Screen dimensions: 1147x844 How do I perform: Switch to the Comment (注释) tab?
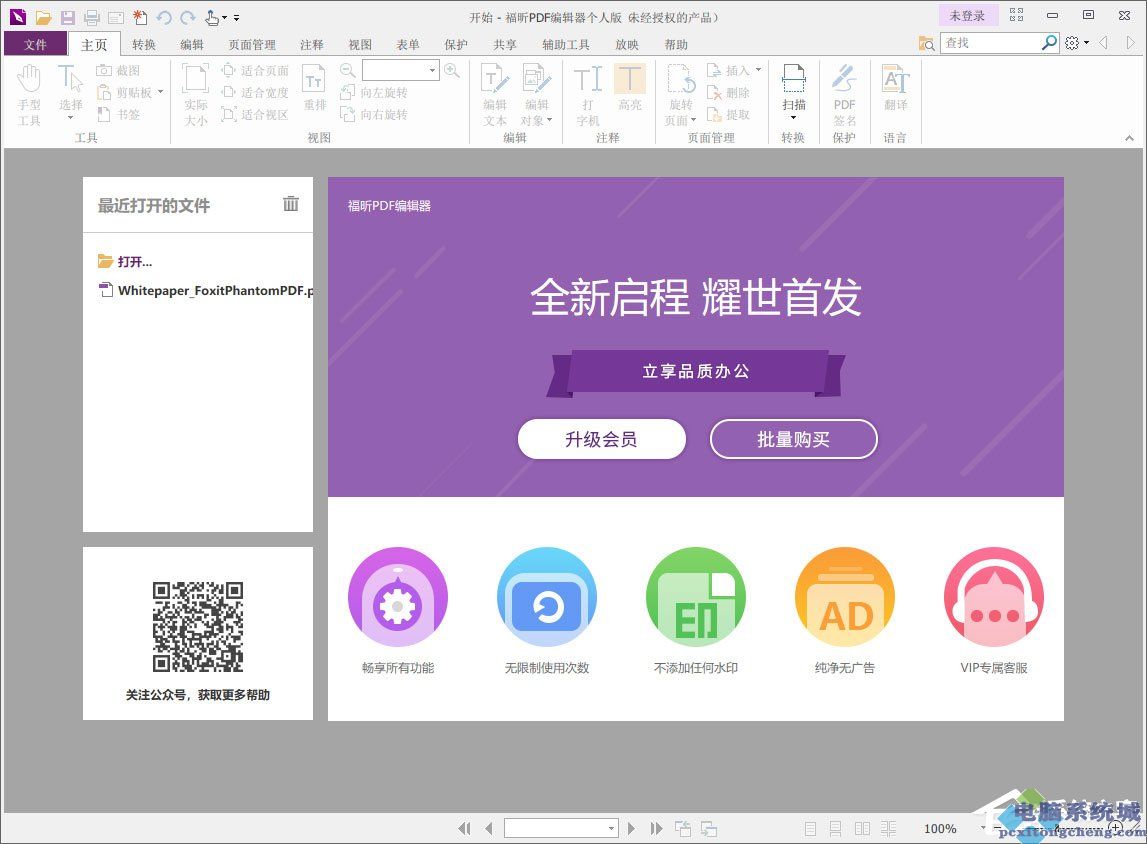coord(312,45)
